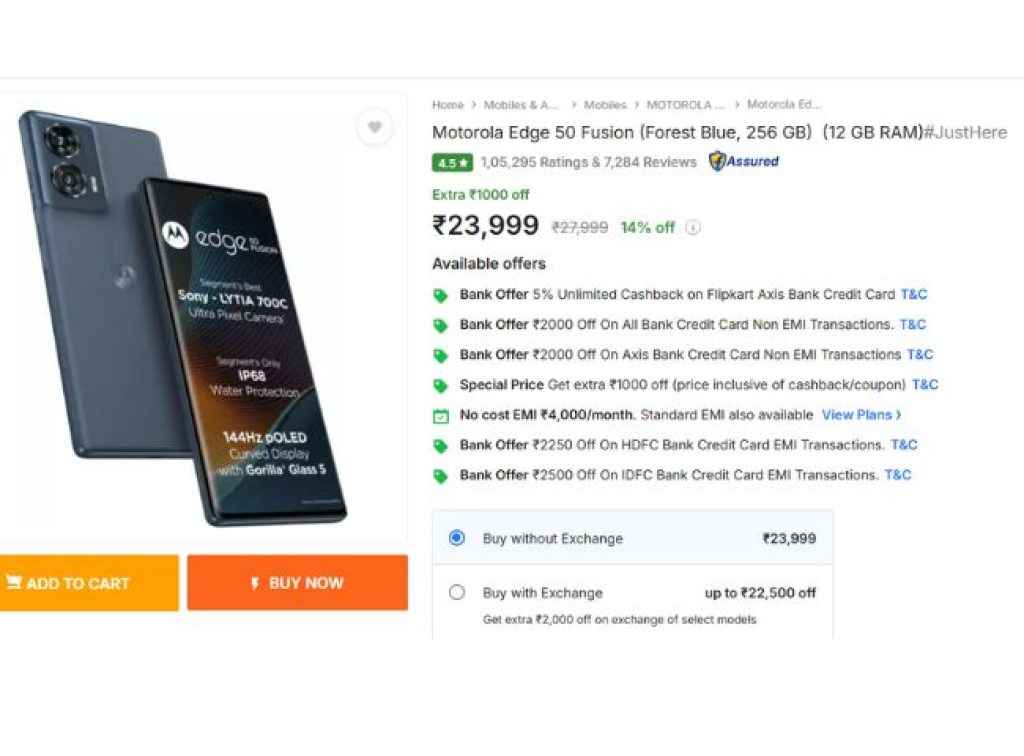Click the BUY NOW button
The height and width of the screenshot is (756, 1024).
(x=297, y=582)
